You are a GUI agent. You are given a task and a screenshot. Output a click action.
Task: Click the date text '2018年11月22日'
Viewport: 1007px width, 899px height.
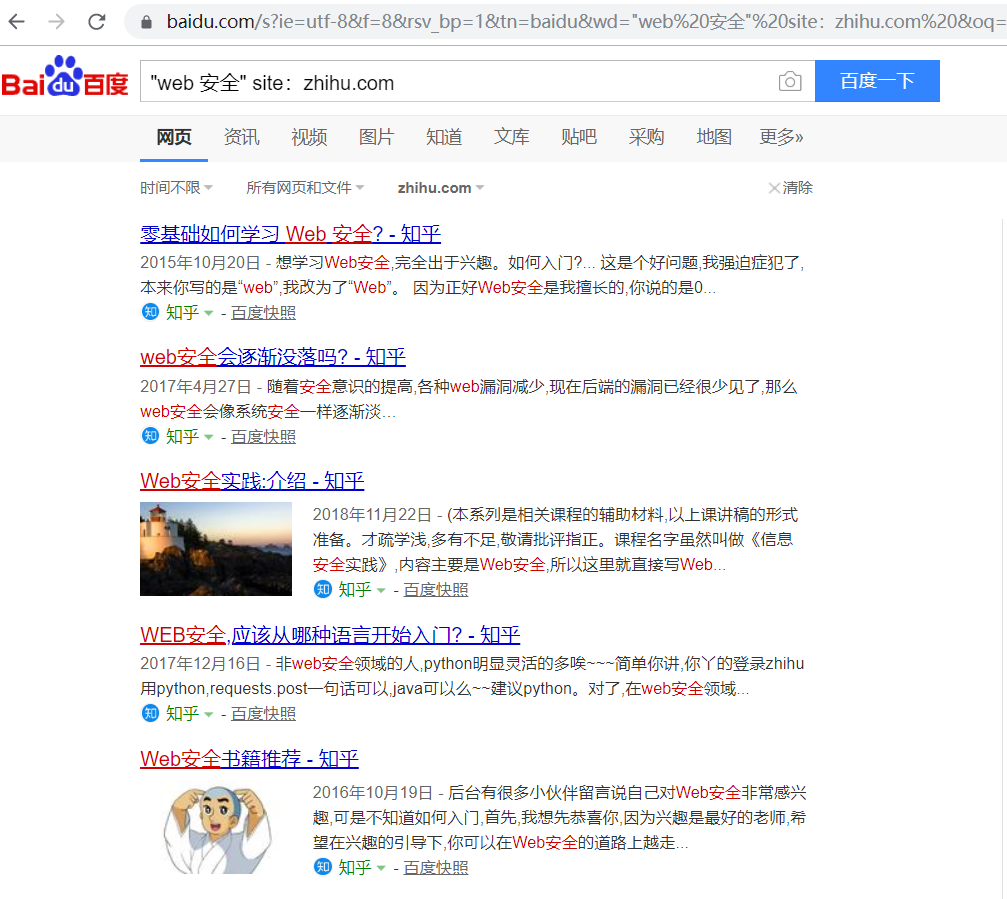[x=372, y=515]
